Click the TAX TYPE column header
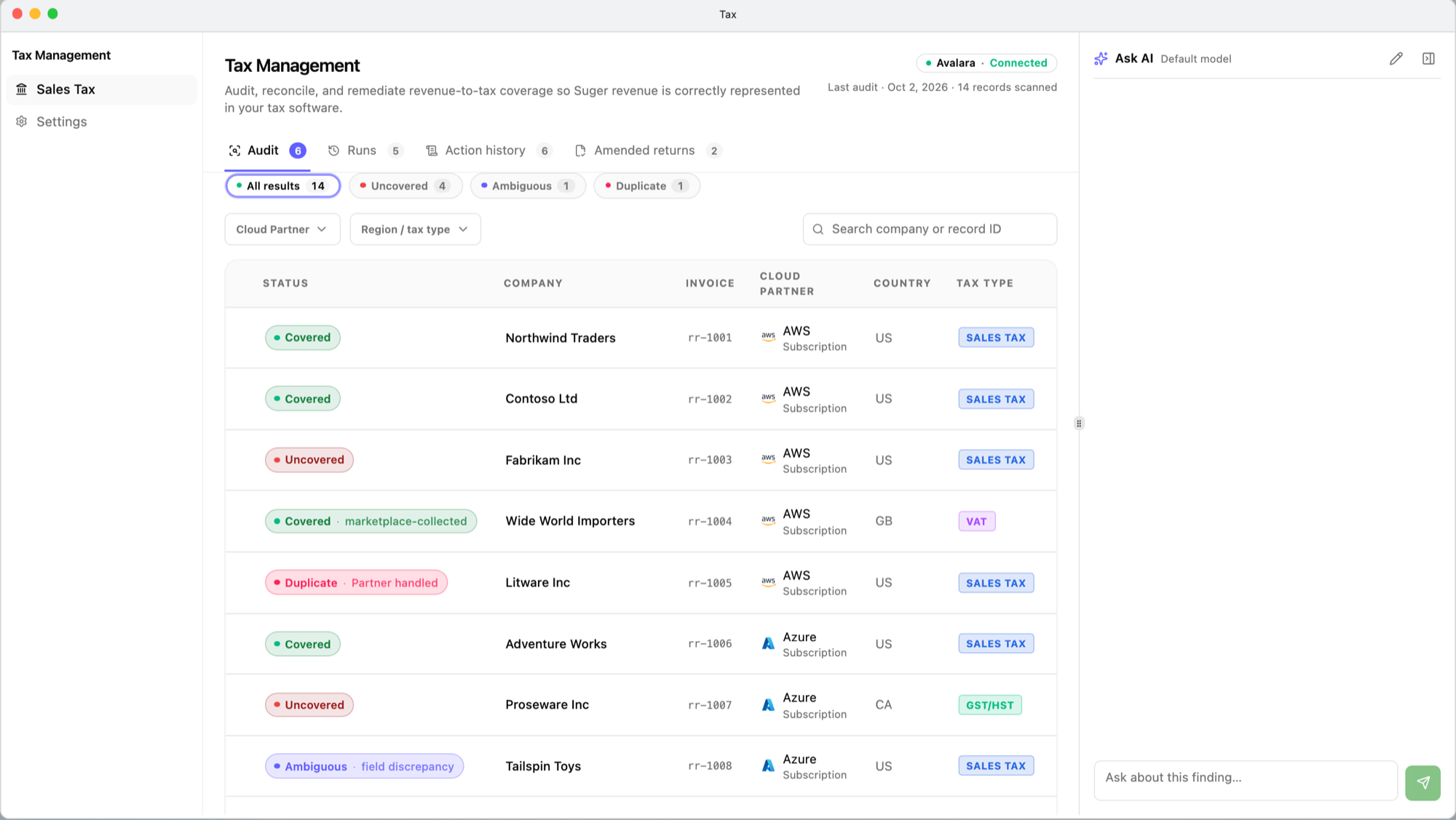The image size is (1456, 820). [985, 283]
